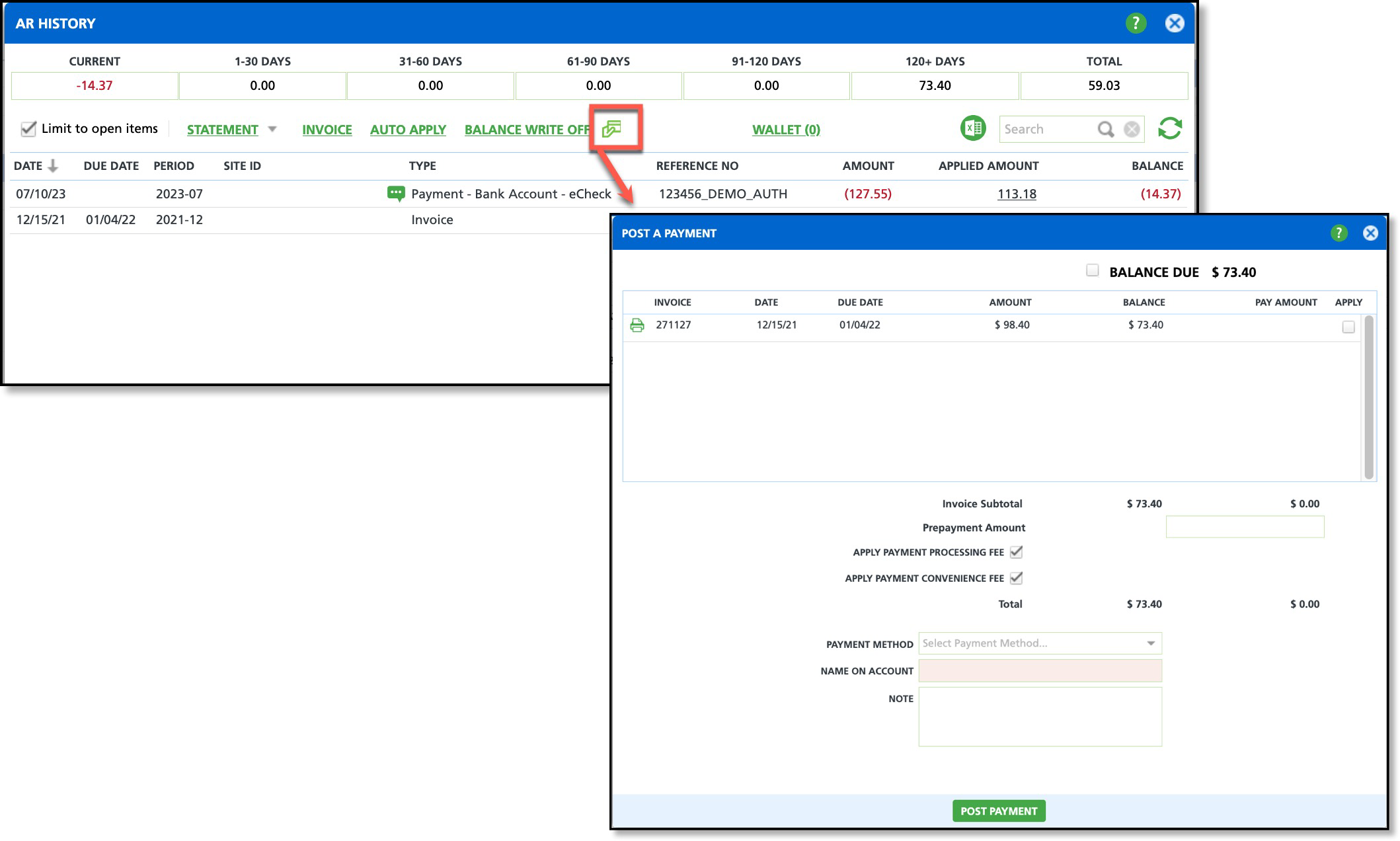Click the post payment icon beside Balance Write Off
Image resolution: width=1400 pixels, height=841 pixels.
[x=612, y=128]
